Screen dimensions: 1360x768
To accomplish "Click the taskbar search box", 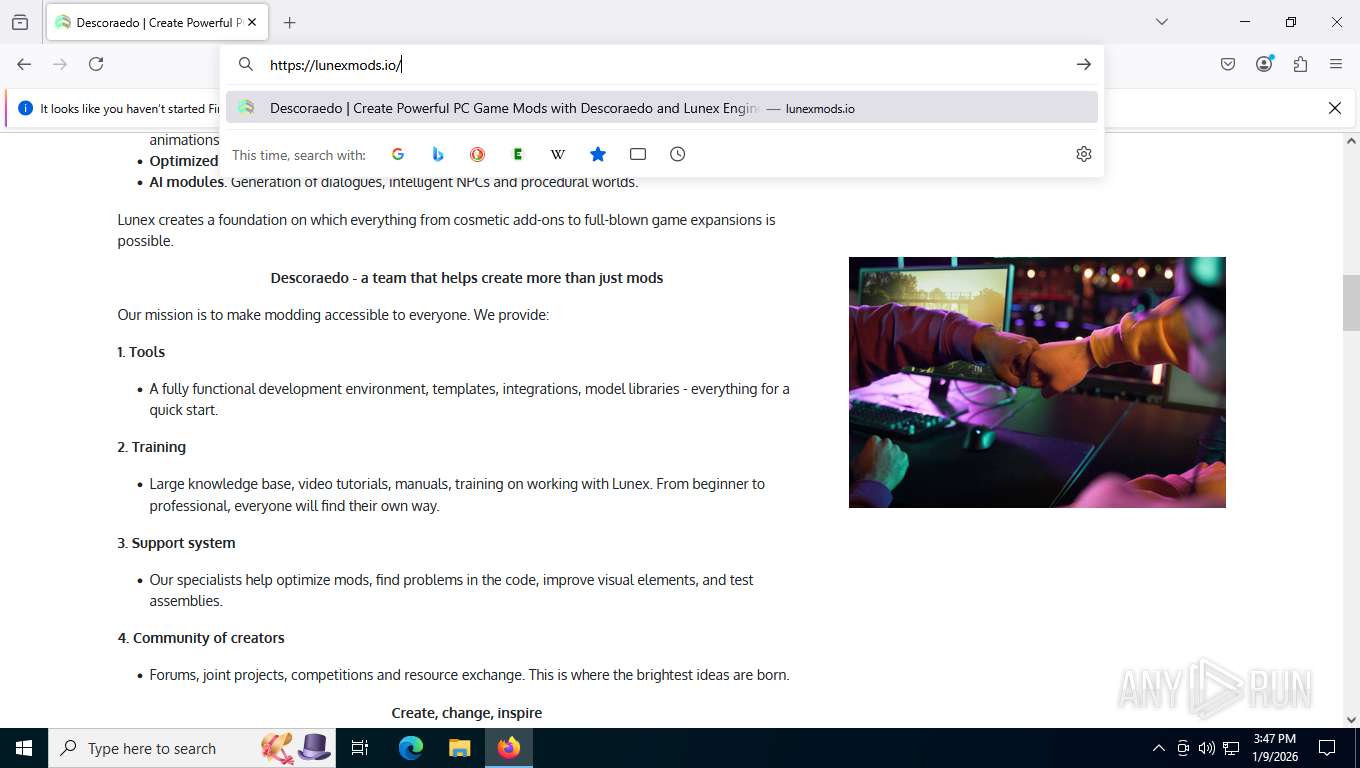I will coord(192,748).
